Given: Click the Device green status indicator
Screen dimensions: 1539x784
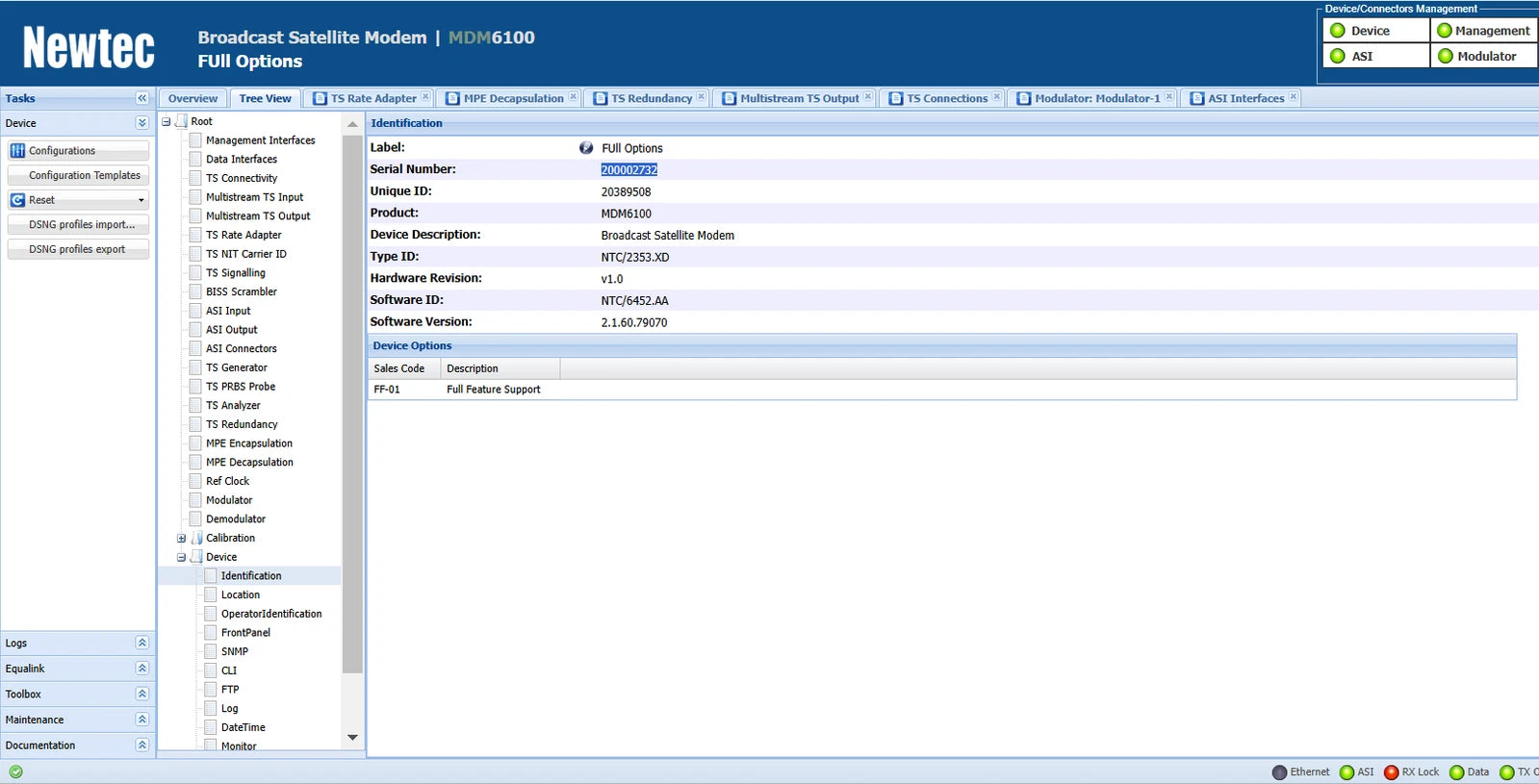Looking at the screenshot, I should point(1337,31).
